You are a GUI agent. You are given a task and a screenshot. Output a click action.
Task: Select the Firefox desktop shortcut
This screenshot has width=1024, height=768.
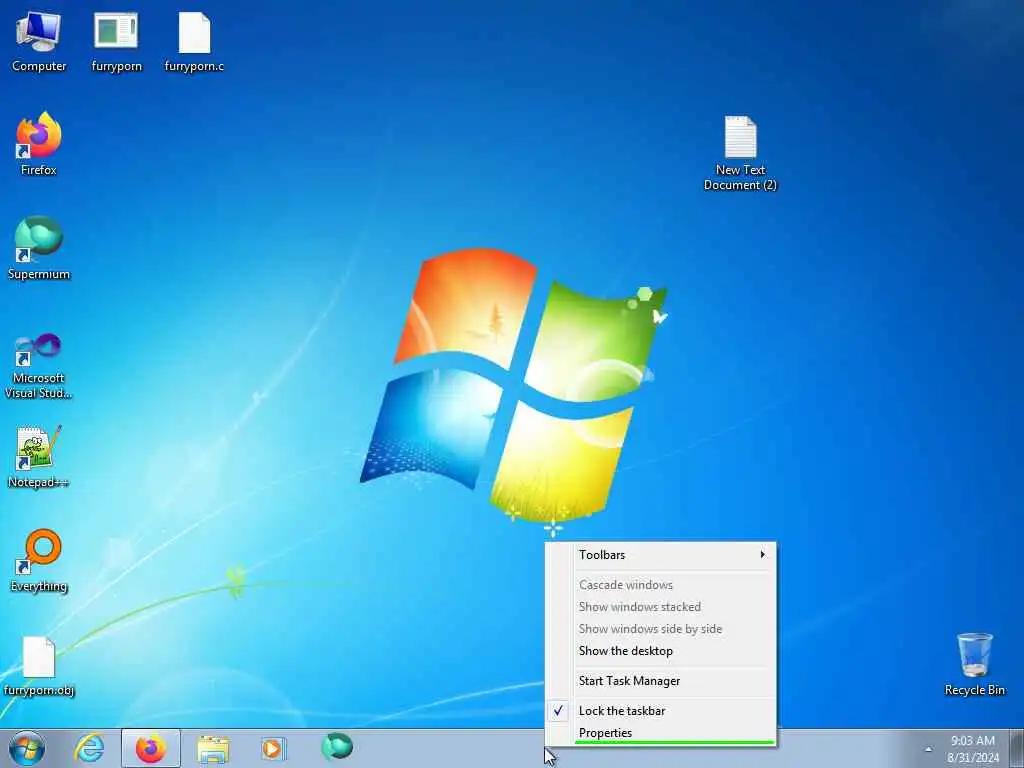pyautogui.click(x=39, y=144)
